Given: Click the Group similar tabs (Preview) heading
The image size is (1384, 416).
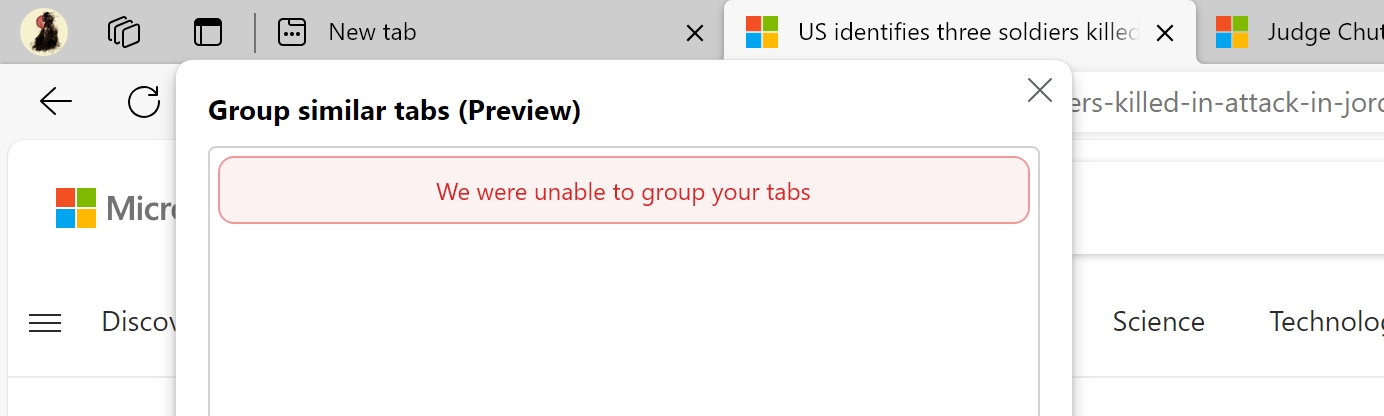Looking at the screenshot, I should (394, 110).
